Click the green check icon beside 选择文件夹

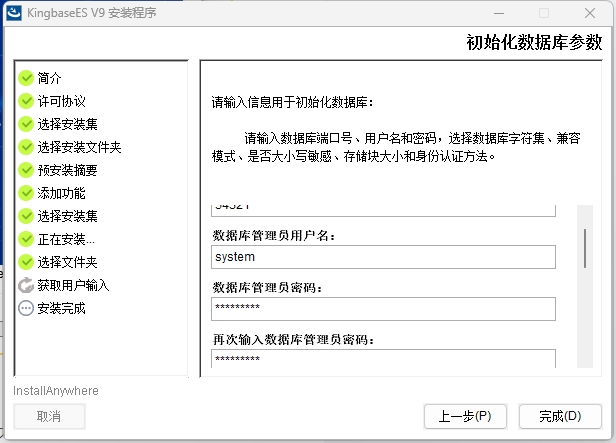point(26,262)
